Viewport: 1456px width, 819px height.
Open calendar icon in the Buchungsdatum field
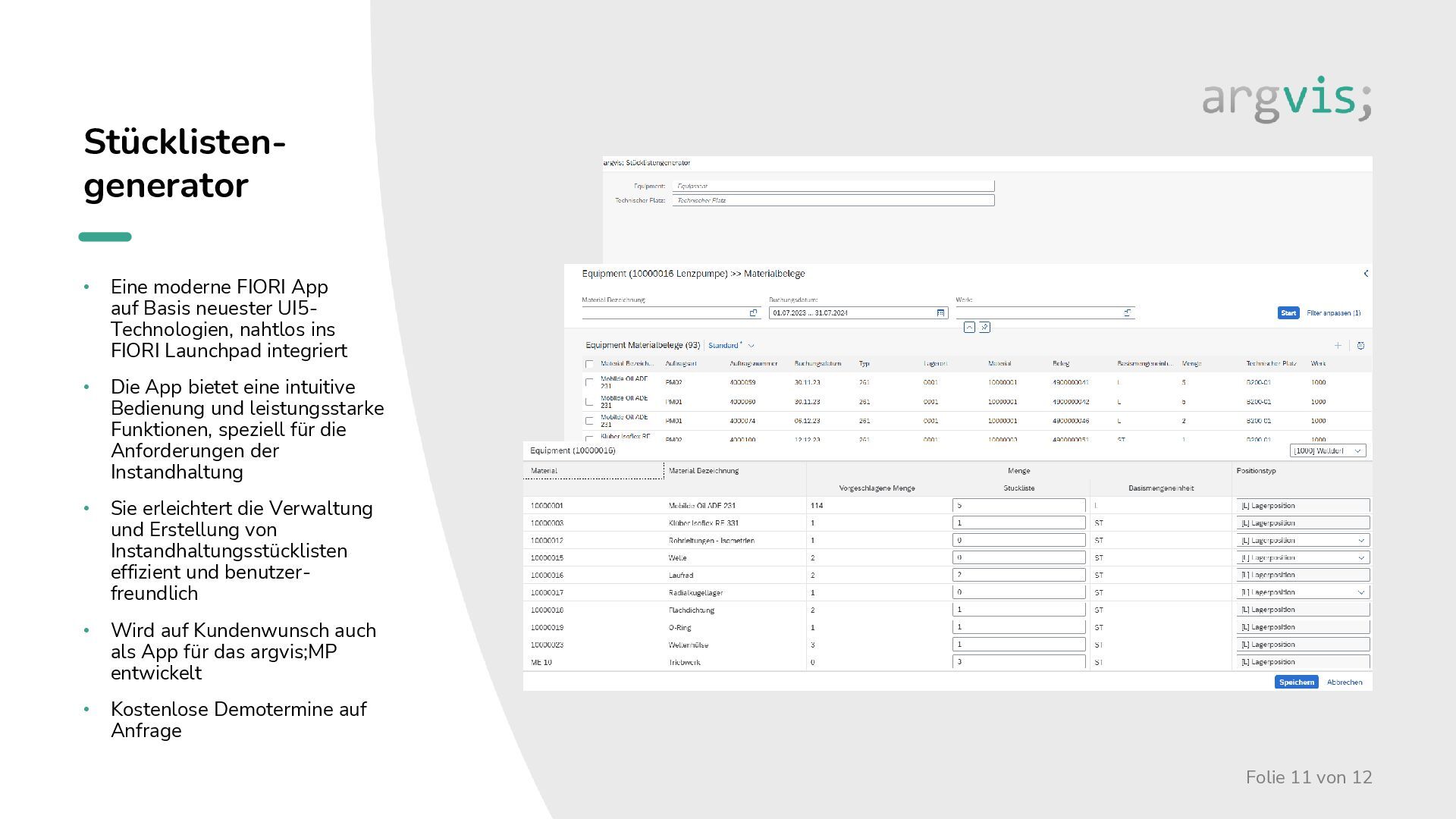click(x=940, y=313)
